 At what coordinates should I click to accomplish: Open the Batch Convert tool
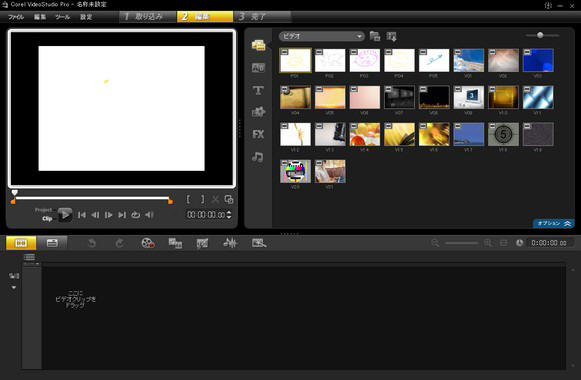click(175, 243)
